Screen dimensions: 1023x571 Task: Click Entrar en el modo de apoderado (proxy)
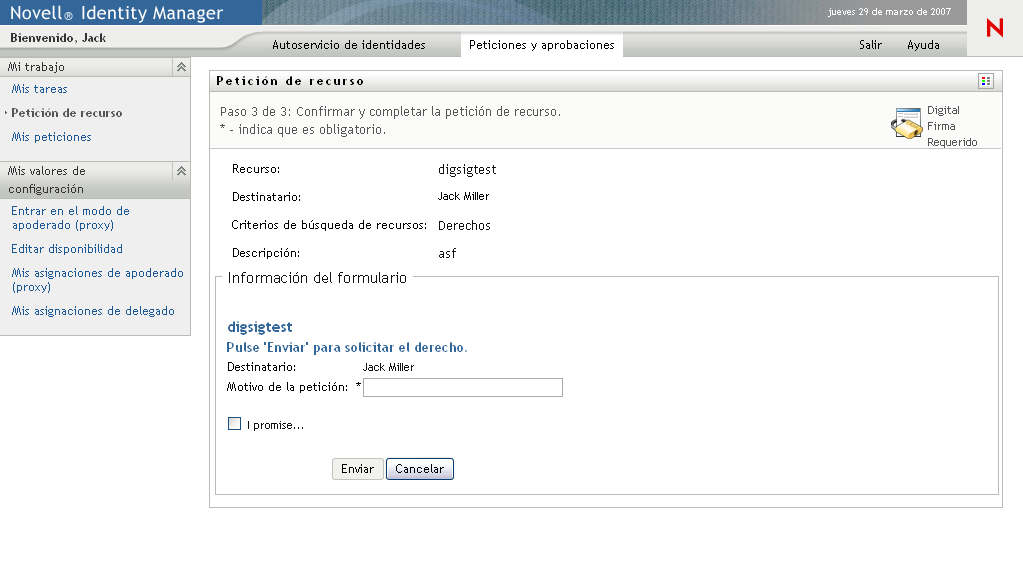70,218
